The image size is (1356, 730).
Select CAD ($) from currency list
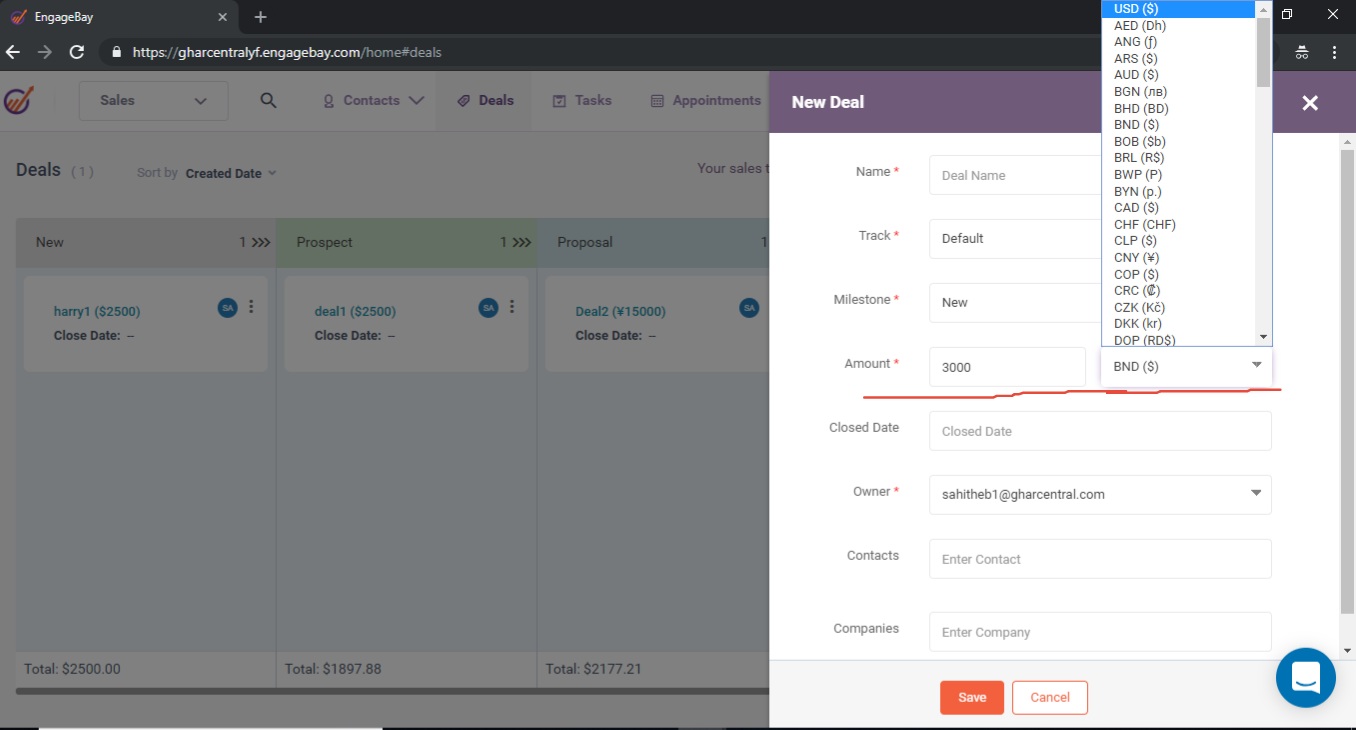coord(1136,208)
